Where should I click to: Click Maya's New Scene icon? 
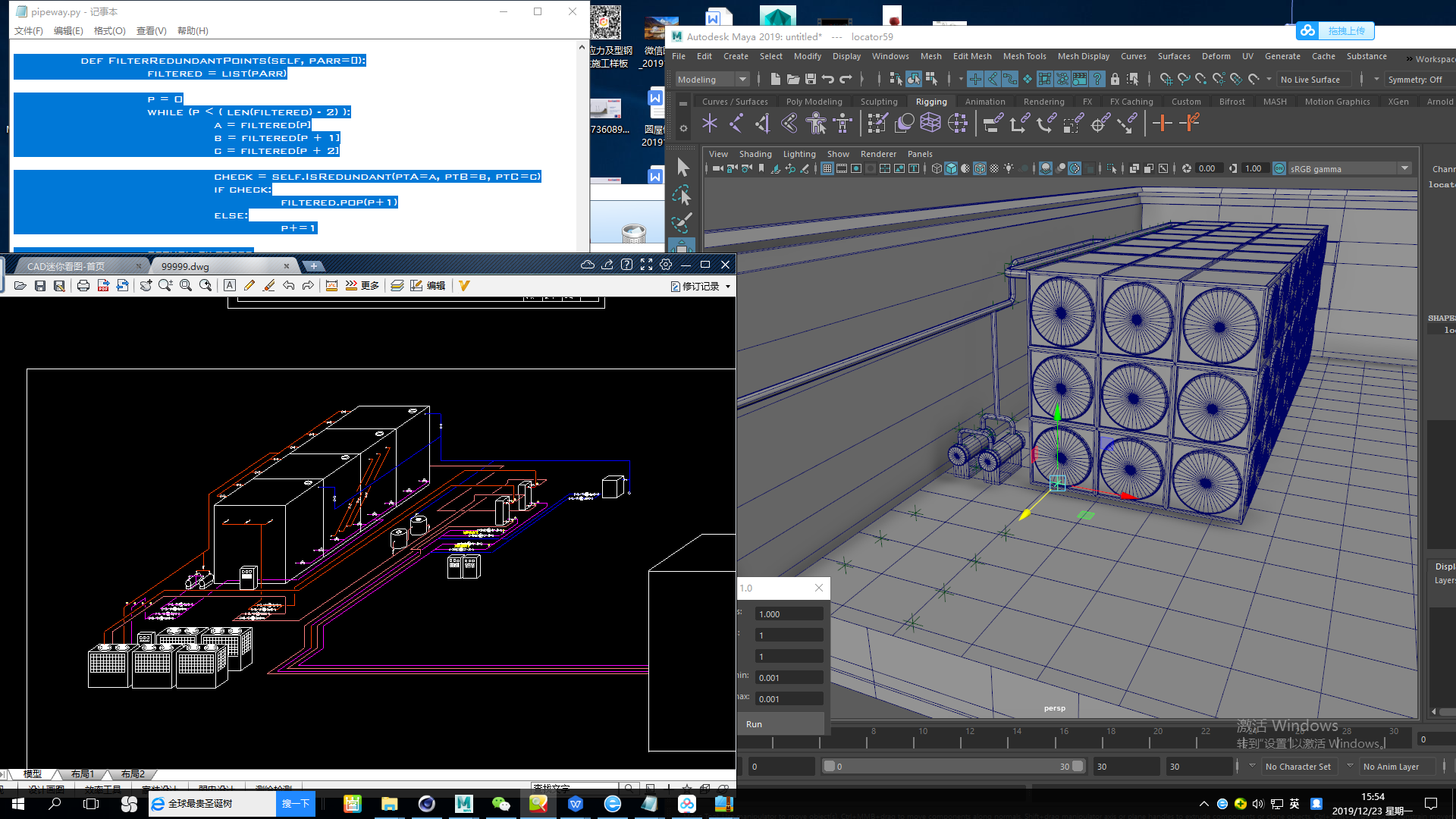pos(775,79)
